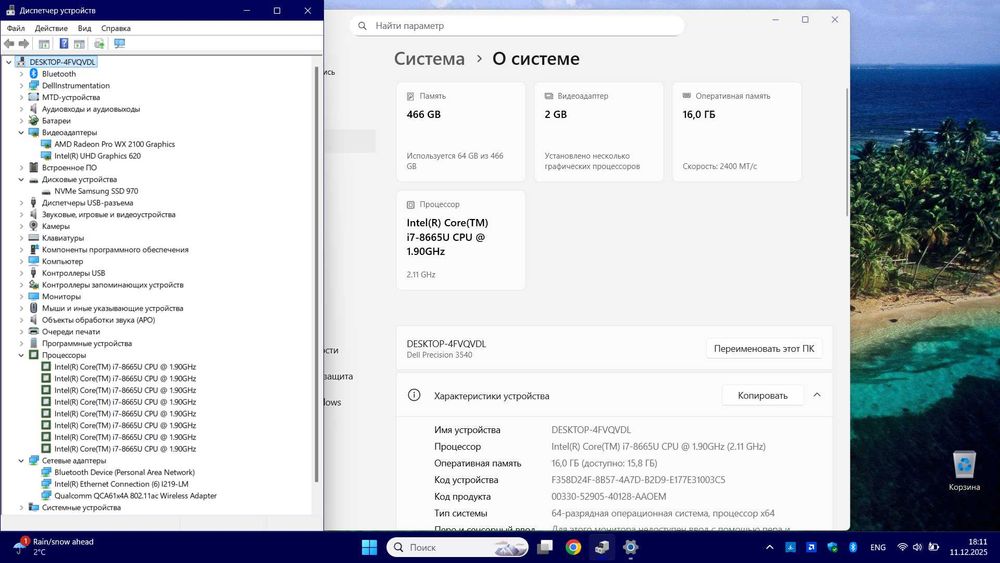Click the Очереди печати printer icon
This screenshot has height=563, width=1000.
pyautogui.click(x=34, y=332)
